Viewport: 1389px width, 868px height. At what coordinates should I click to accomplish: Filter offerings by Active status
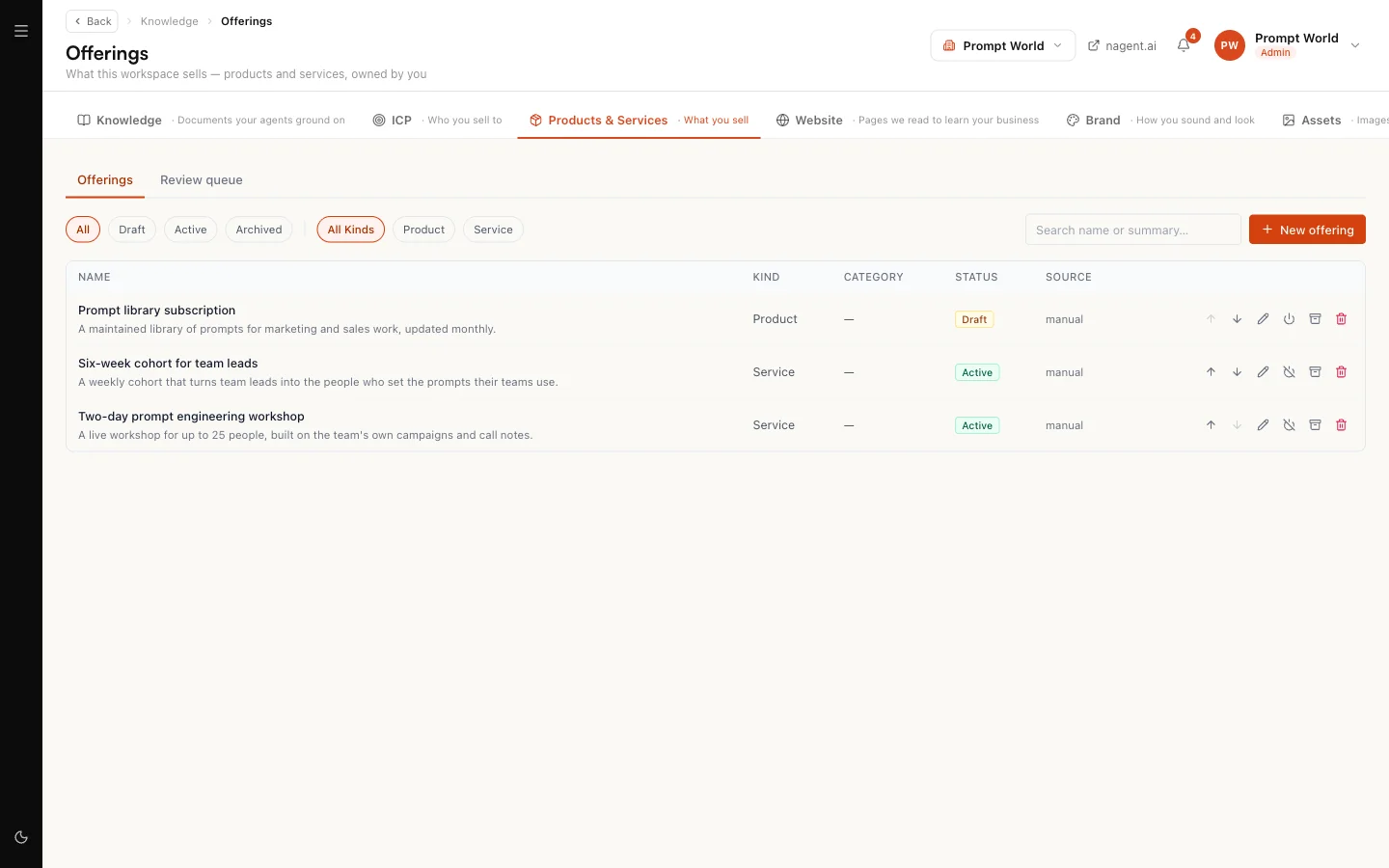[x=190, y=230]
